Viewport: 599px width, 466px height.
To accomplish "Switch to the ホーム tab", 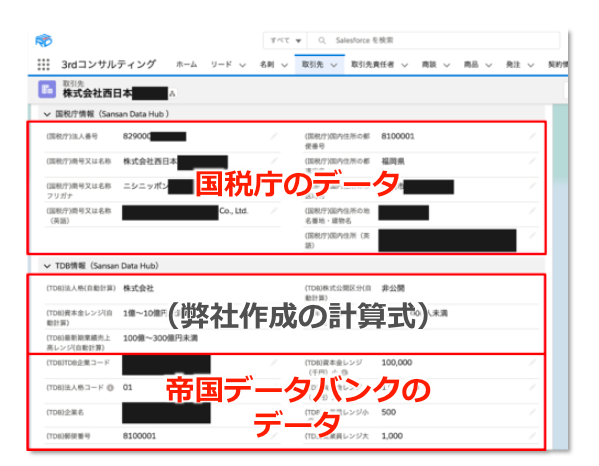I will [186, 65].
